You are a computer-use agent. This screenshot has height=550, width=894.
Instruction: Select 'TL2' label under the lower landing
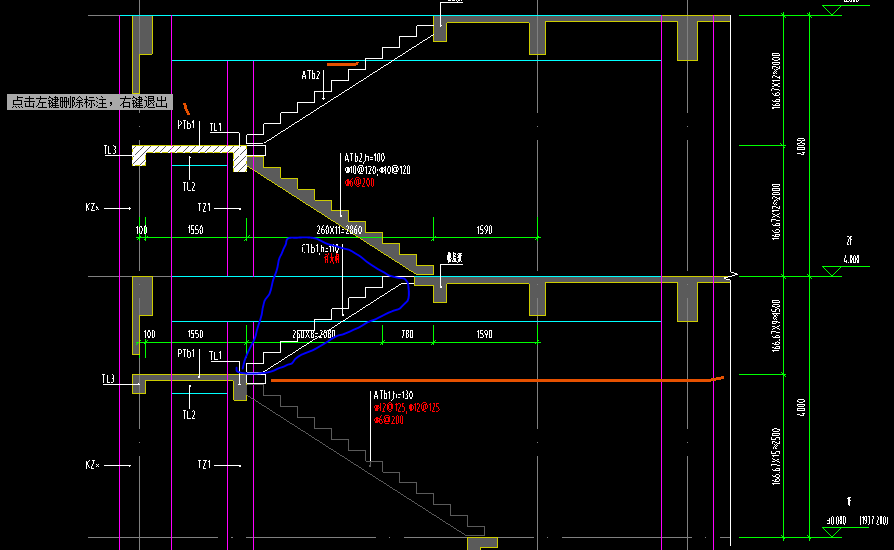pos(189,414)
